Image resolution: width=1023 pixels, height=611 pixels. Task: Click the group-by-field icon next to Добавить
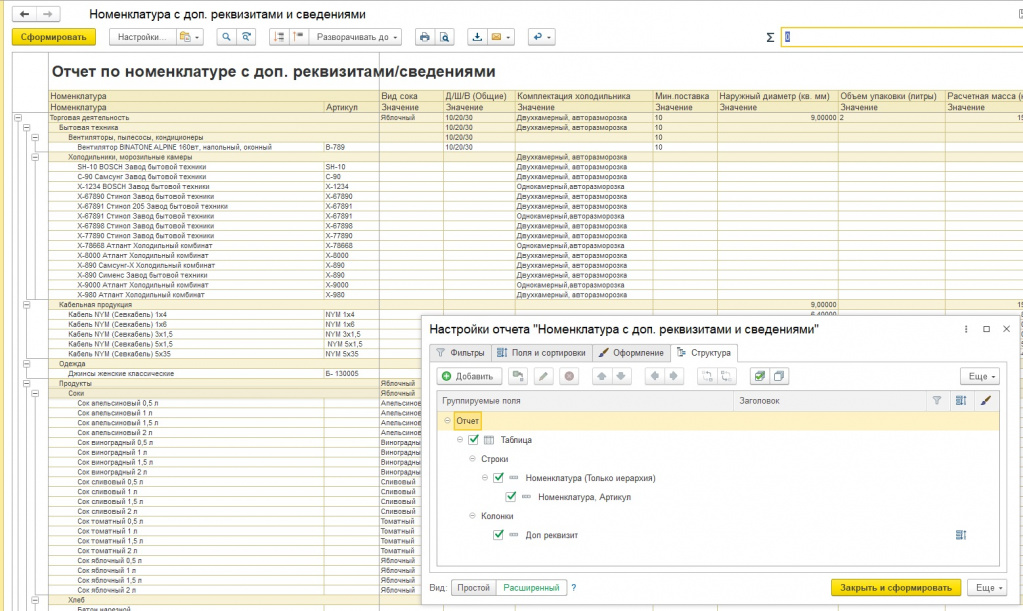(x=518, y=376)
